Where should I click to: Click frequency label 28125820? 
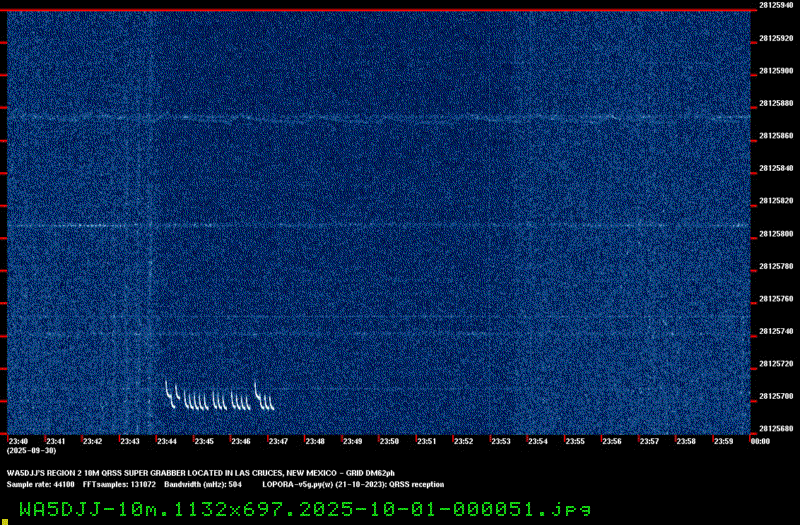coord(776,201)
